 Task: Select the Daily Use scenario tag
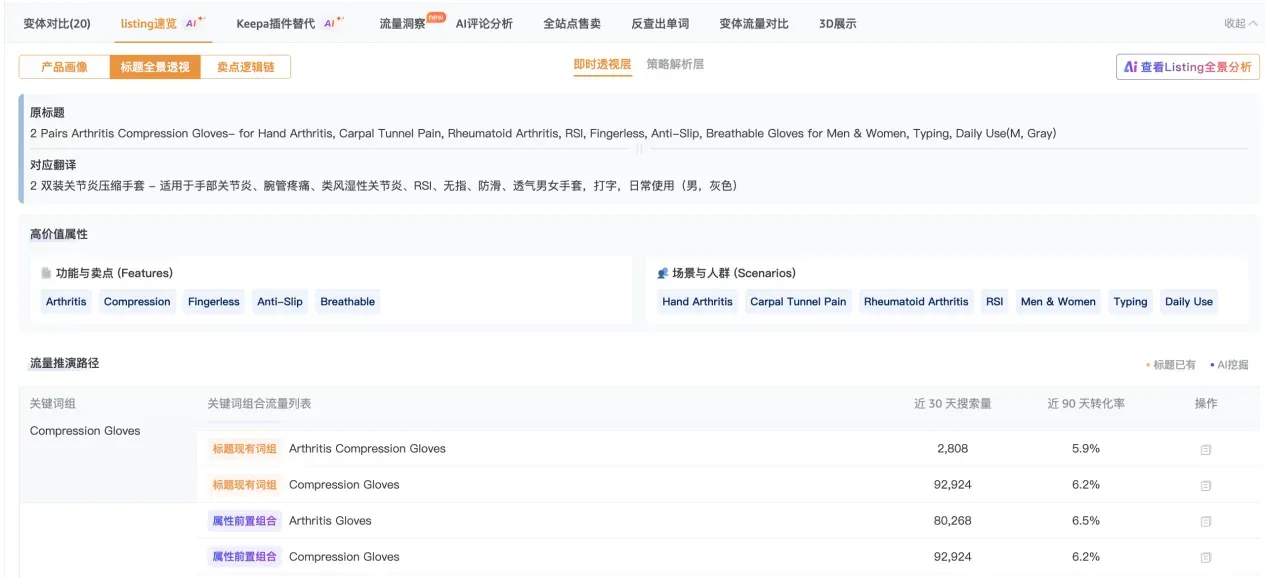[x=1189, y=302]
